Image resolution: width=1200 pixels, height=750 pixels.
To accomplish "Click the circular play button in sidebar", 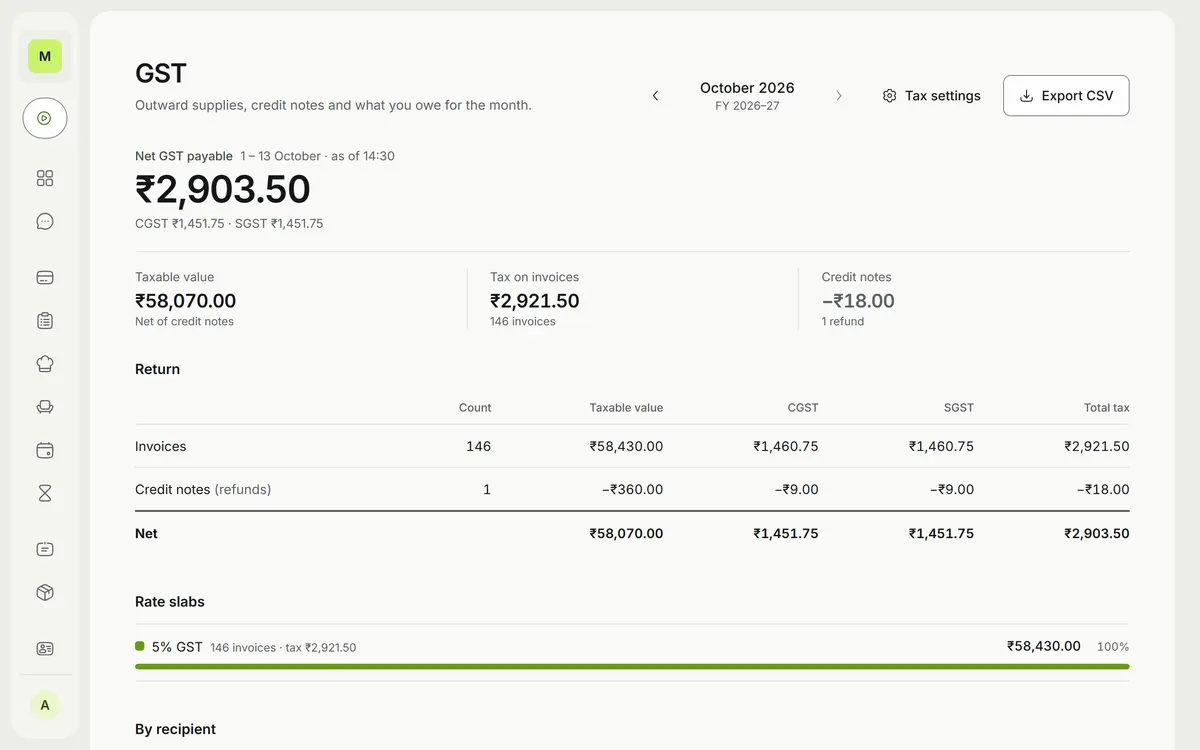I will [45, 118].
